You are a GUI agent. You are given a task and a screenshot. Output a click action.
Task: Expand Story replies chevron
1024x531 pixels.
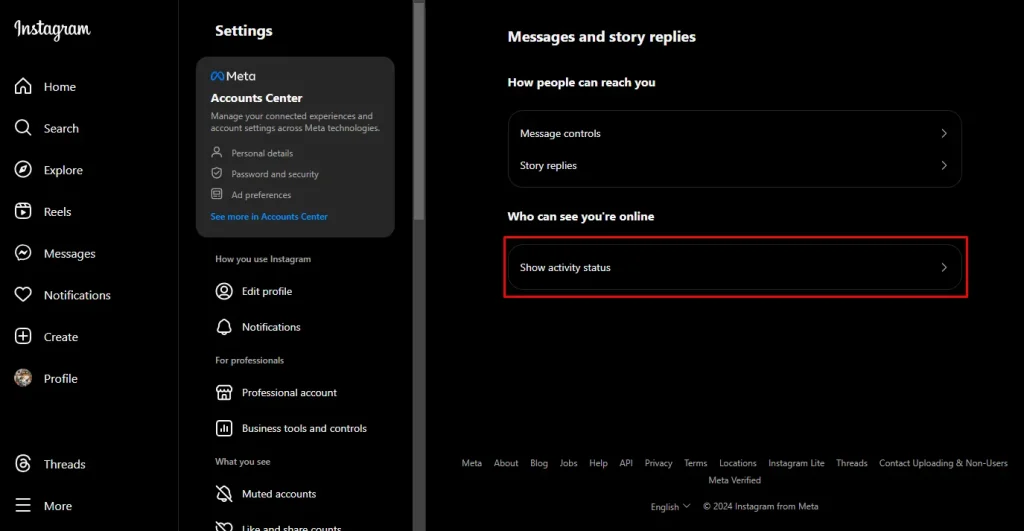tap(944, 165)
